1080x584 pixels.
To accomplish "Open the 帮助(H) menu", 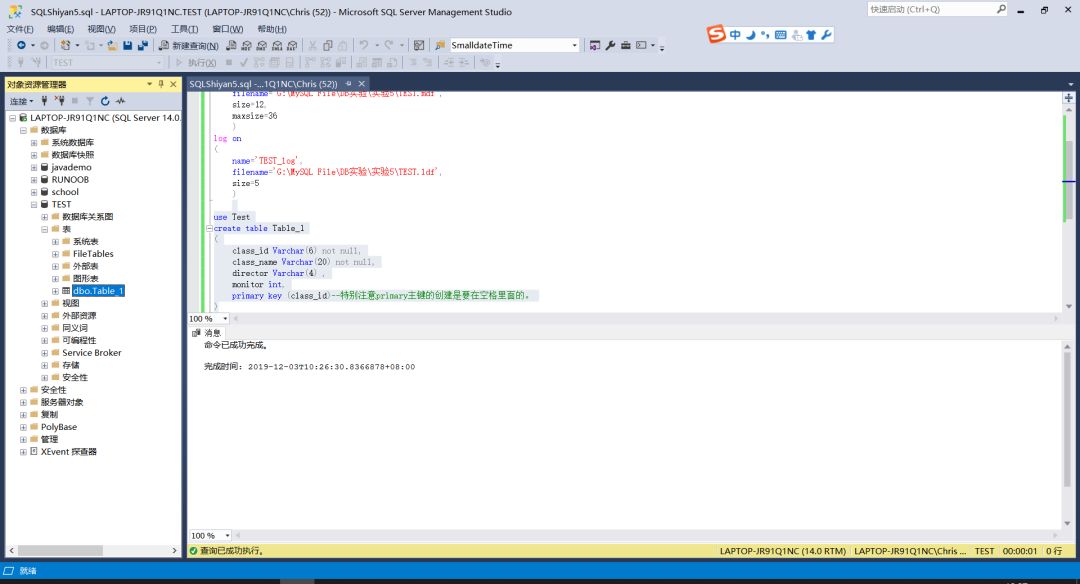I will coord(271,29).
